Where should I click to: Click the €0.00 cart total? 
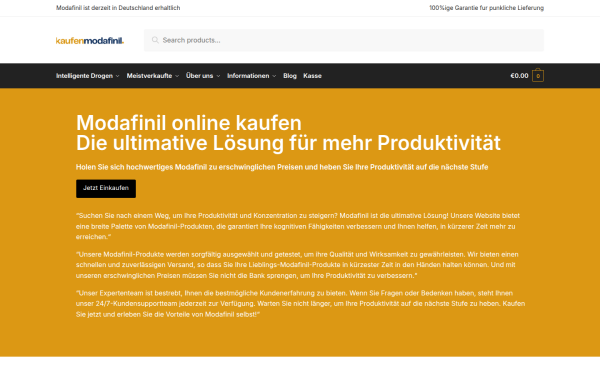(x=519, y=76)
